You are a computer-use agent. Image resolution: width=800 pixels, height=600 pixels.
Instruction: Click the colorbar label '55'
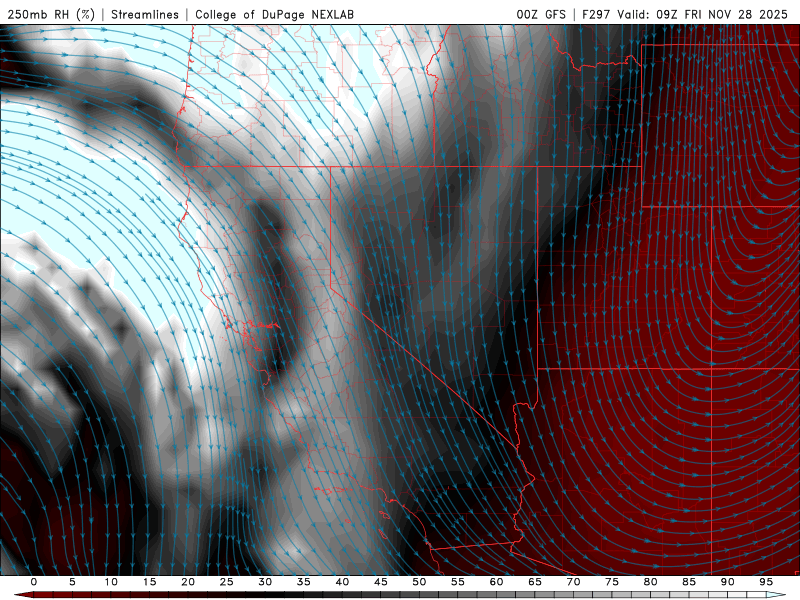458,582
